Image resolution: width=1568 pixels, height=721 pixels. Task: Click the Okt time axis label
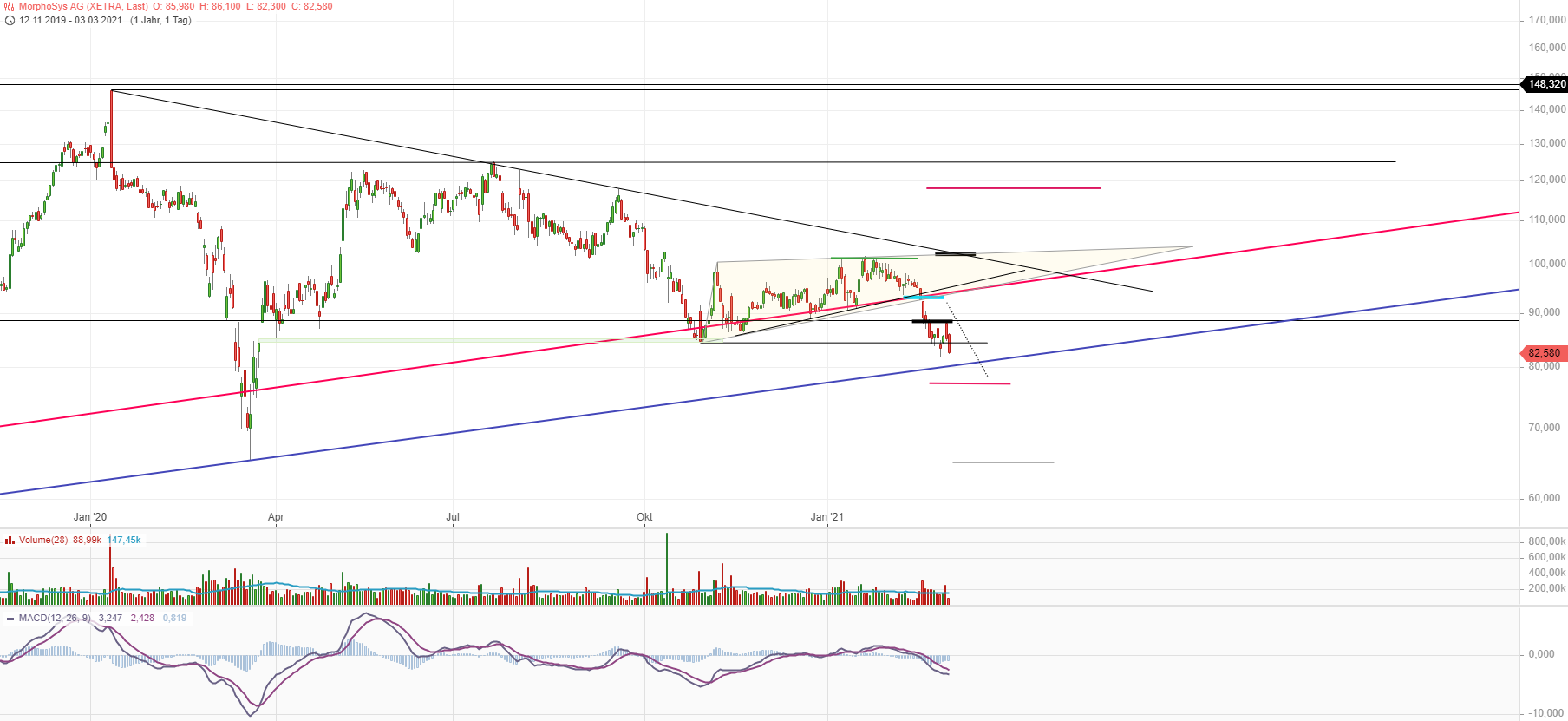click(x=644, y=517)
